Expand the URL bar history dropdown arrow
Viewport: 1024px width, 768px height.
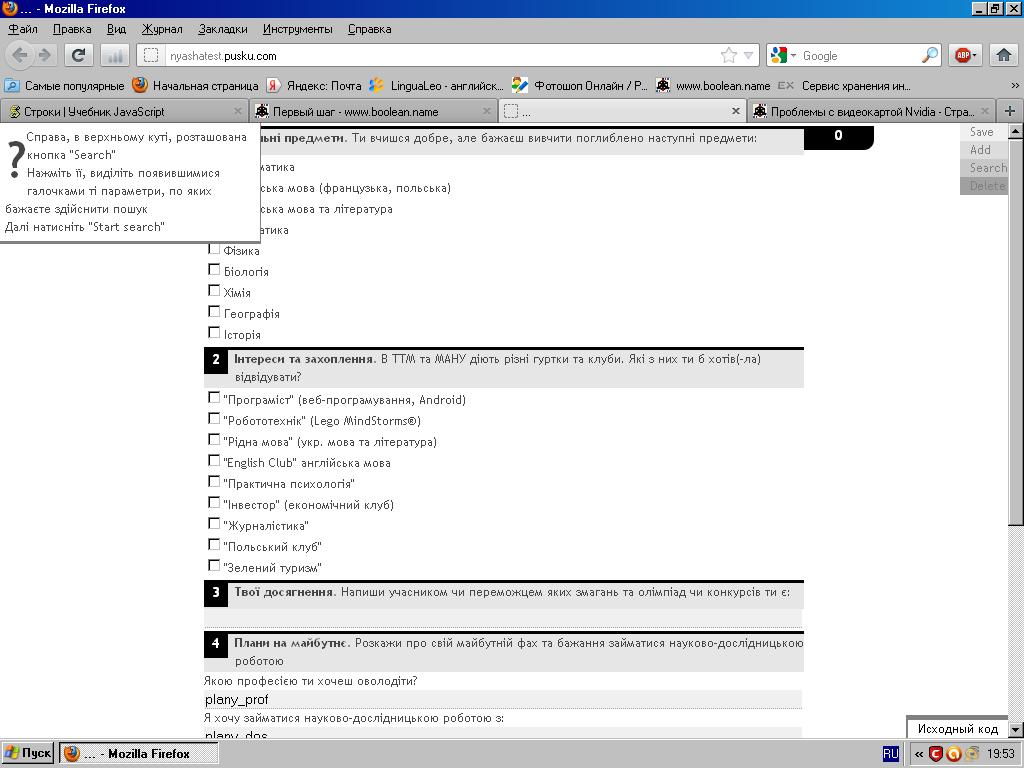[748, 56]
